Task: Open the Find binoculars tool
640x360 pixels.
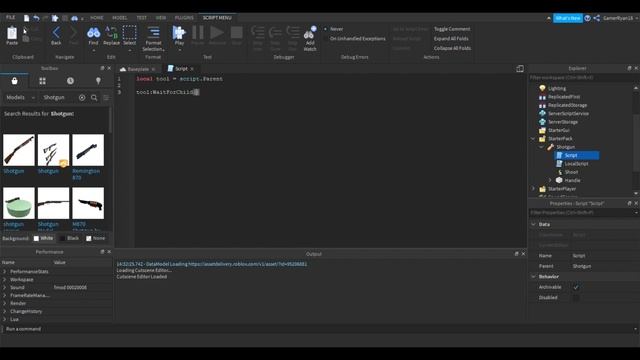Action: [93, 33]
